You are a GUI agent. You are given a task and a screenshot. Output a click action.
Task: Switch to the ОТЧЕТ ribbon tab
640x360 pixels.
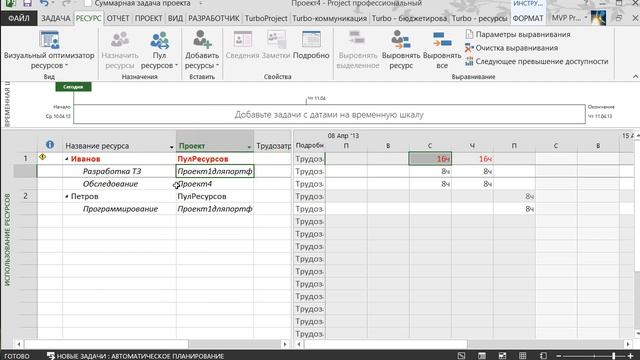click(x=118, y=18)
